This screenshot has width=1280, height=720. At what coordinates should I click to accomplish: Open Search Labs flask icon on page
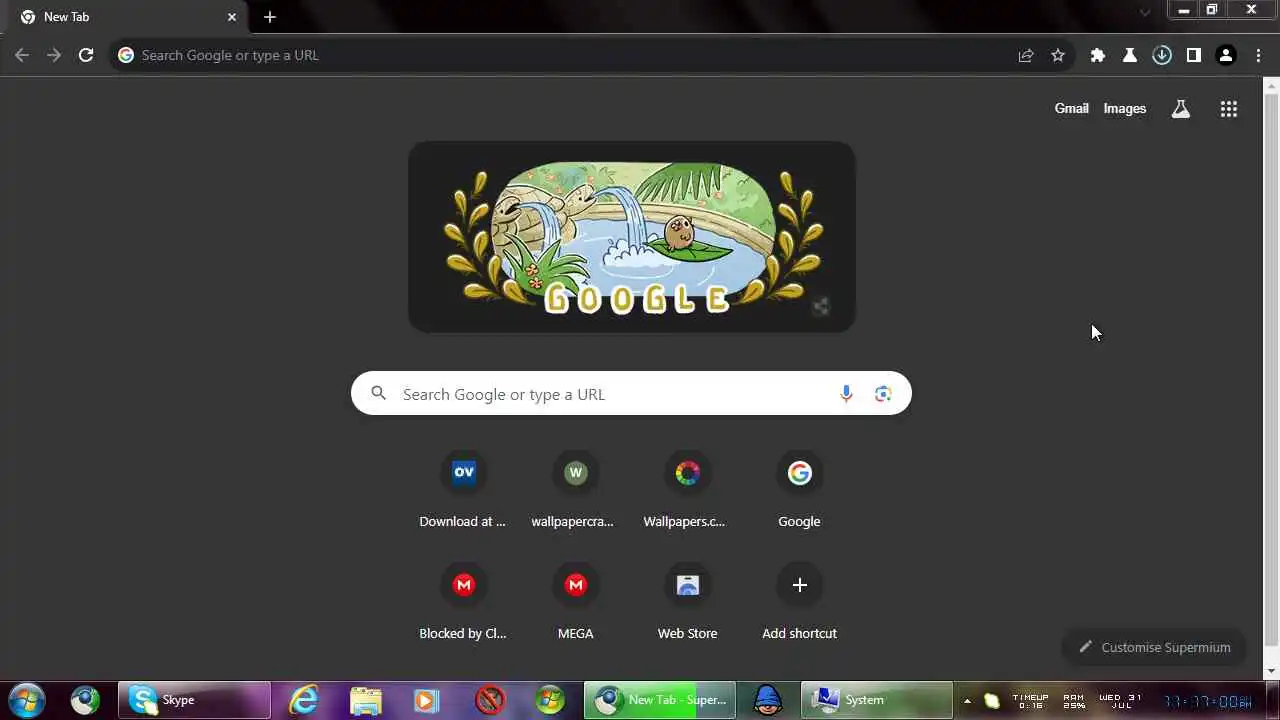pos(1181,109)
